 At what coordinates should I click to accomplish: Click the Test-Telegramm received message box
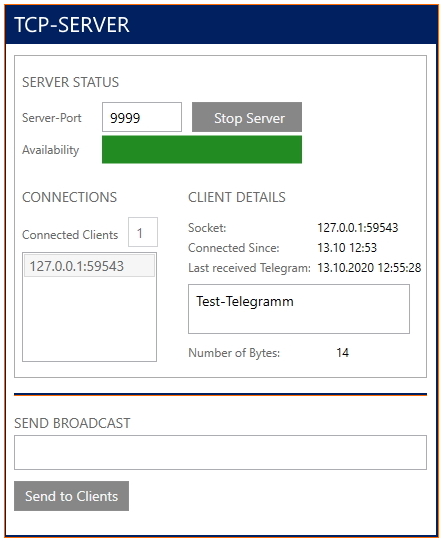click(299, 309)
